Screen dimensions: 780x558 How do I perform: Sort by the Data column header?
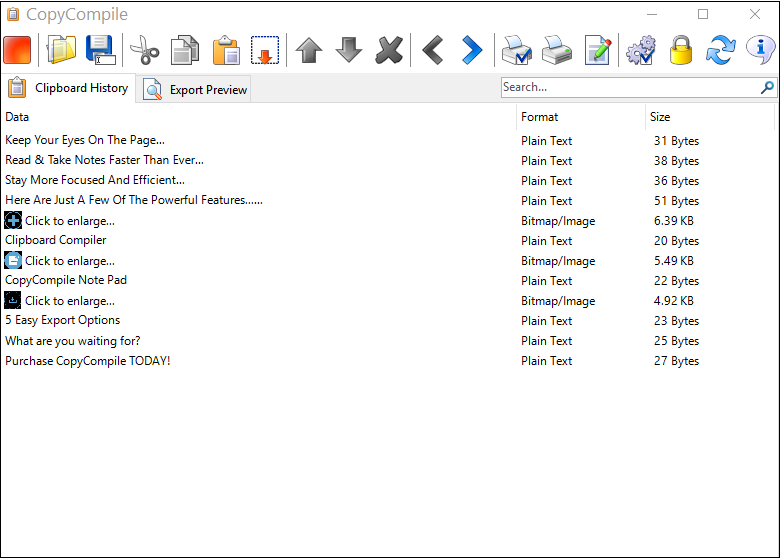(258, 117)
